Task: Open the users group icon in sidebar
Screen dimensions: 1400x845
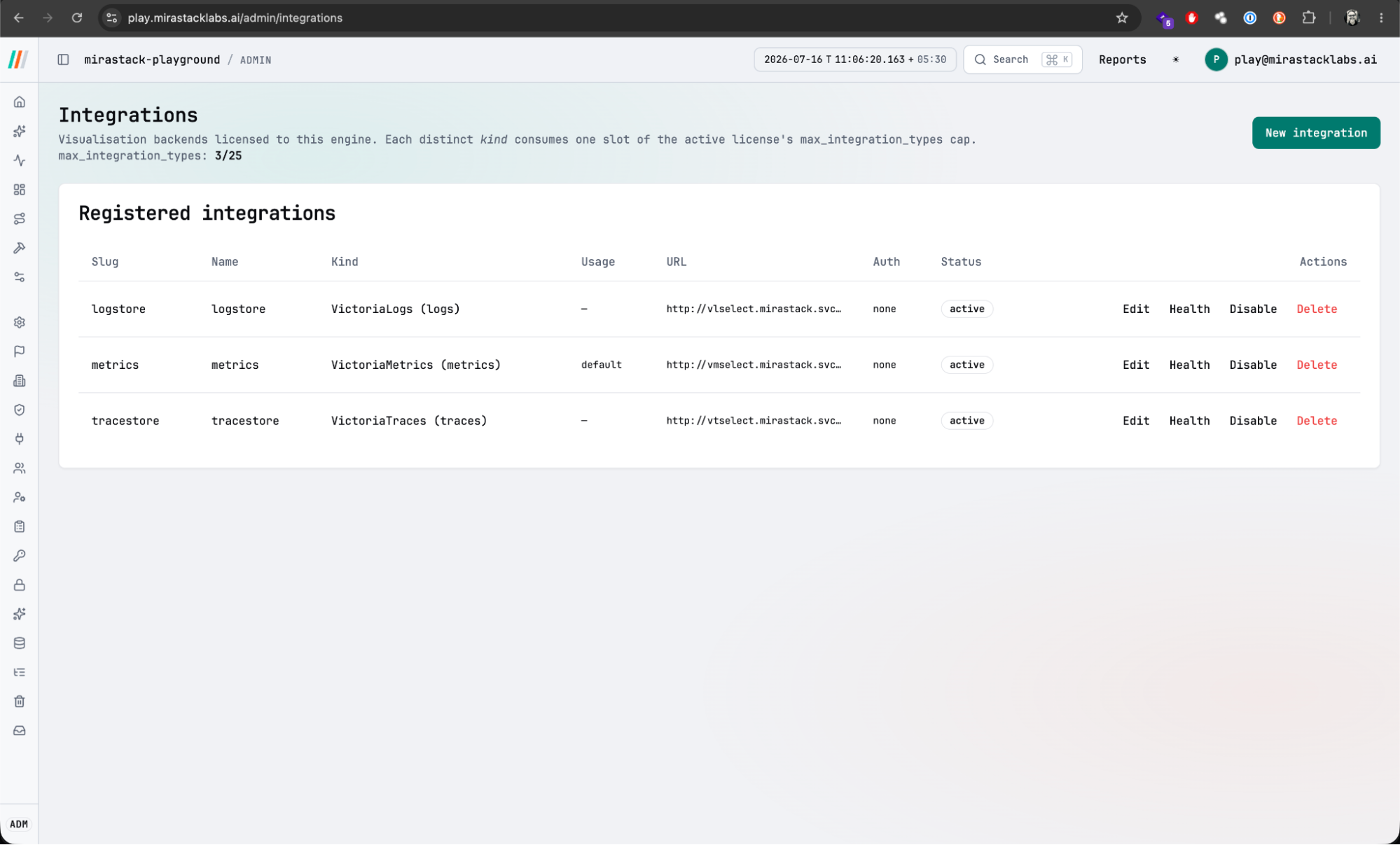Action: (x=20, y=468)
